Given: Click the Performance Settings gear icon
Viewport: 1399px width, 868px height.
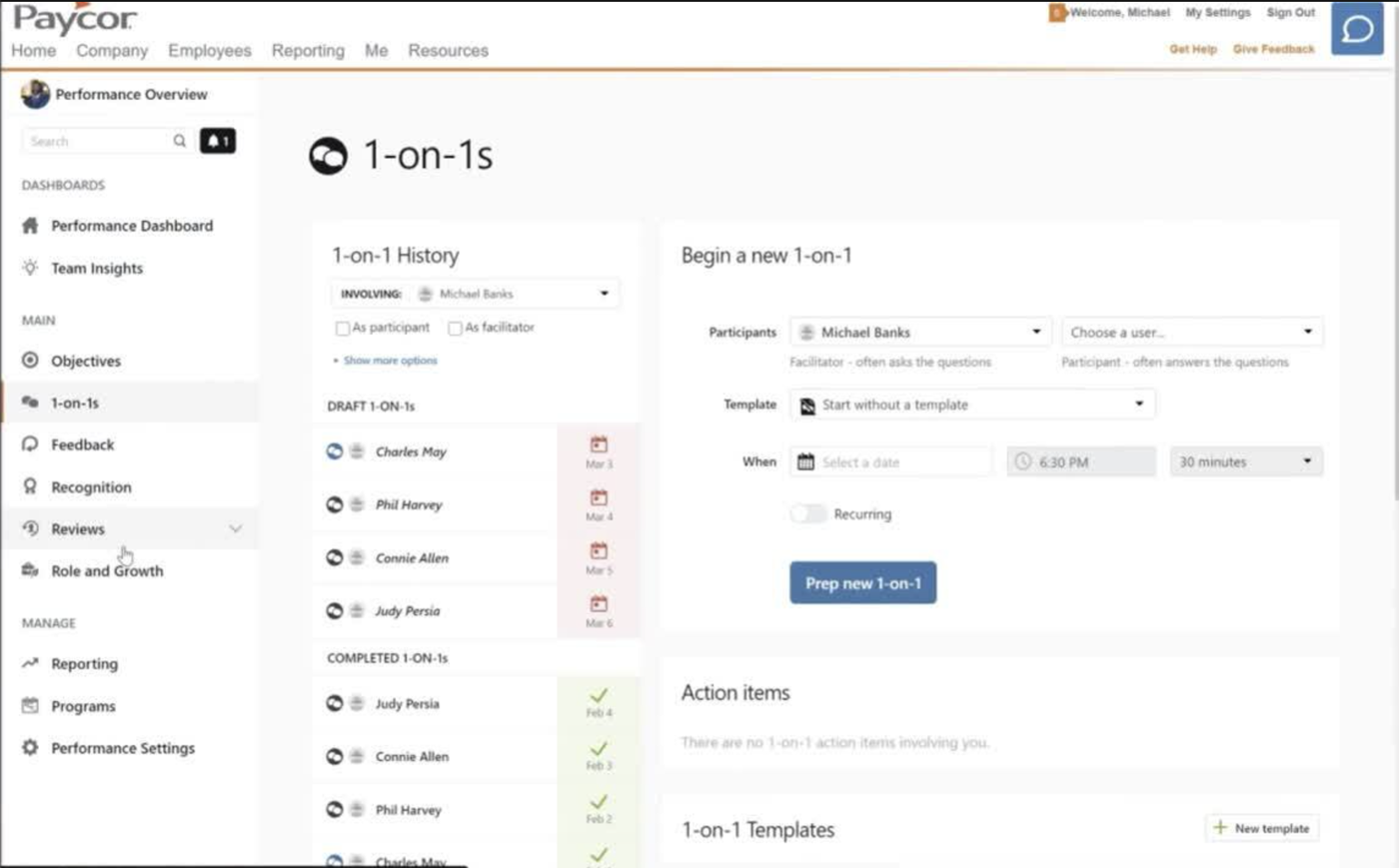Looking at the screenshot, I should [30, 748].
